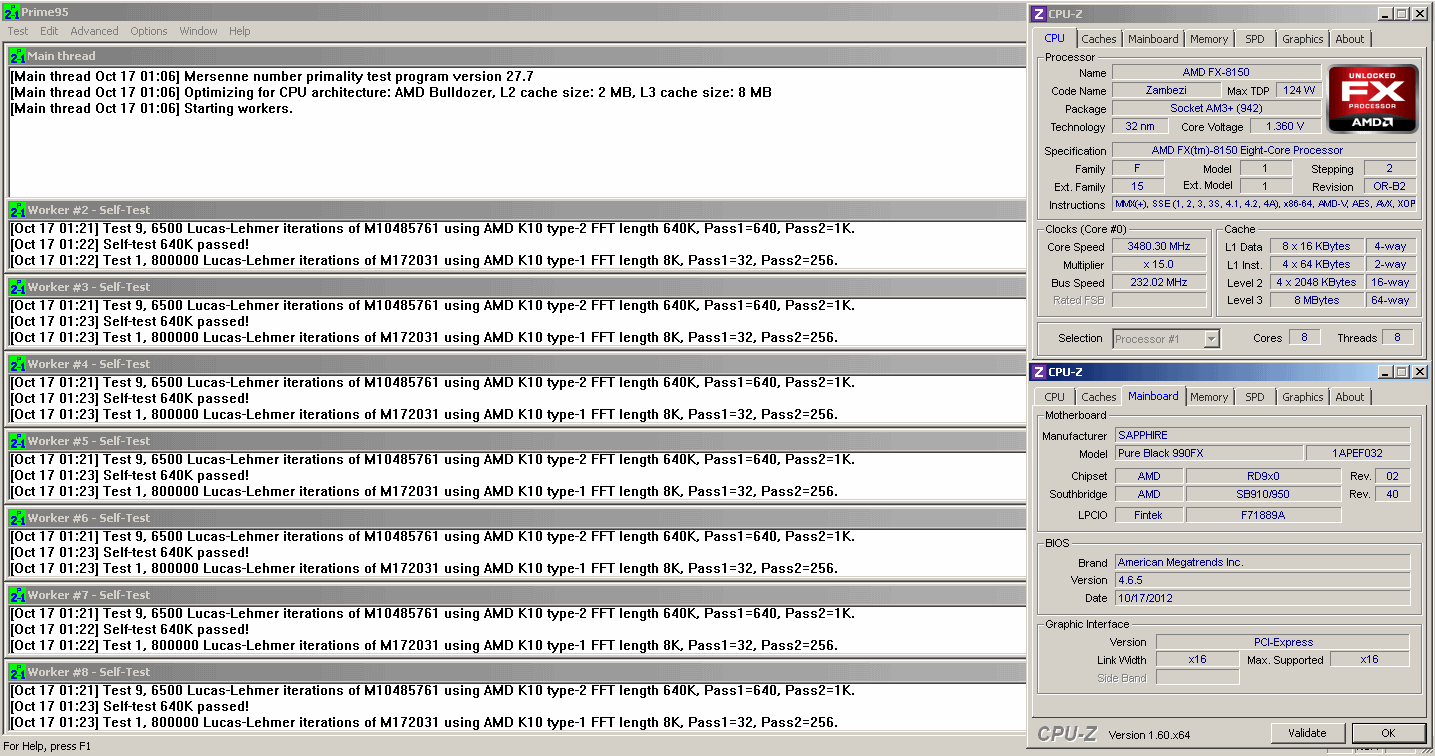Click the Bus Speed value 232.02 MHz
This screenshot has width=1435, height=756.
(1158, 283)
